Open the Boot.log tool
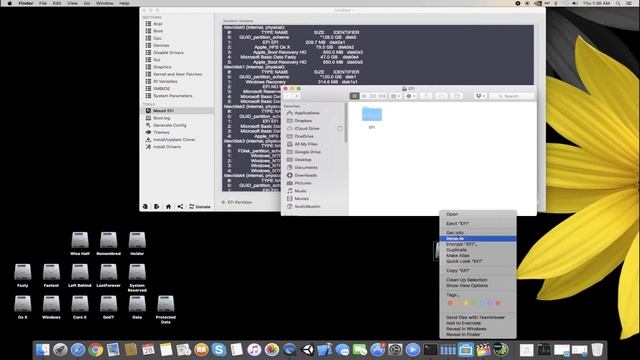Viewport: 640px width, 360px height. (x=162, y=118)
